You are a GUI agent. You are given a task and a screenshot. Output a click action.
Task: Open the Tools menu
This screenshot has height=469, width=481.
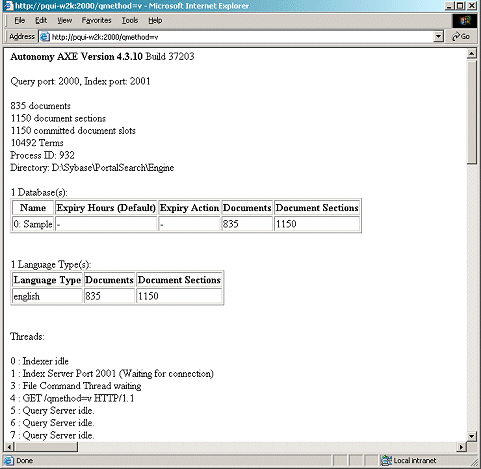[x=130, y=21]
